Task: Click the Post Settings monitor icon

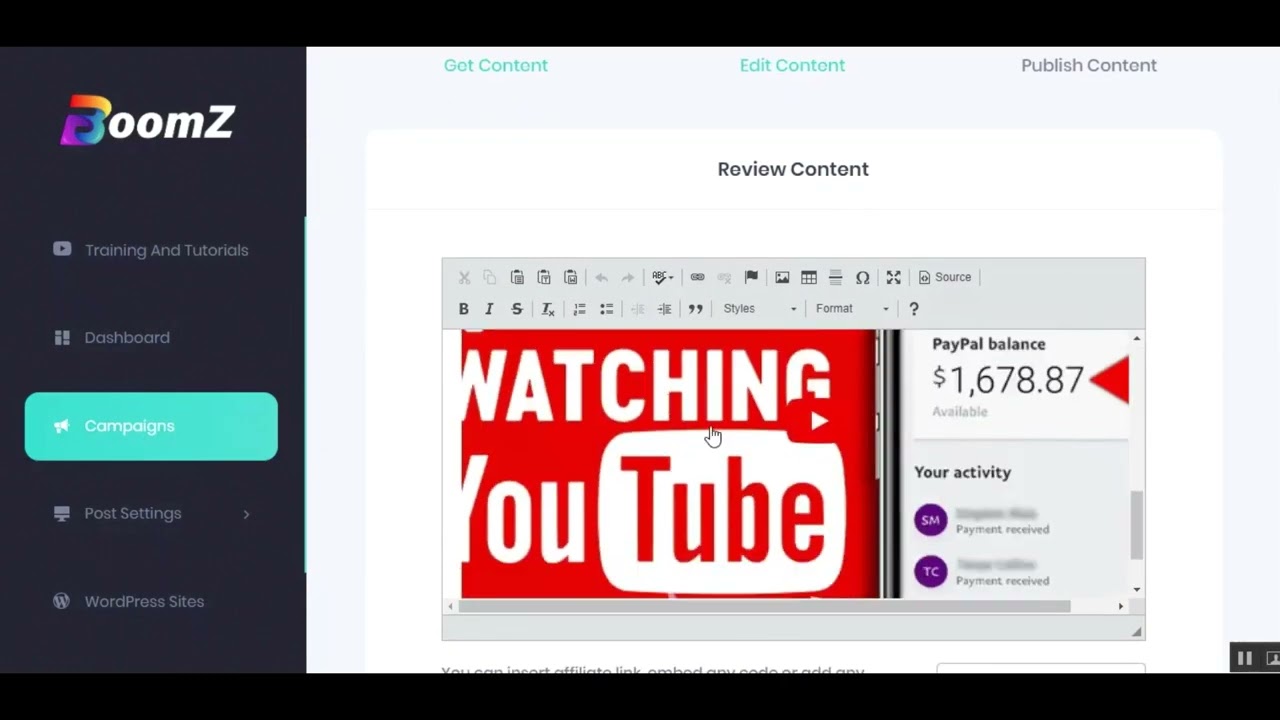Action: tap(62, 513)
